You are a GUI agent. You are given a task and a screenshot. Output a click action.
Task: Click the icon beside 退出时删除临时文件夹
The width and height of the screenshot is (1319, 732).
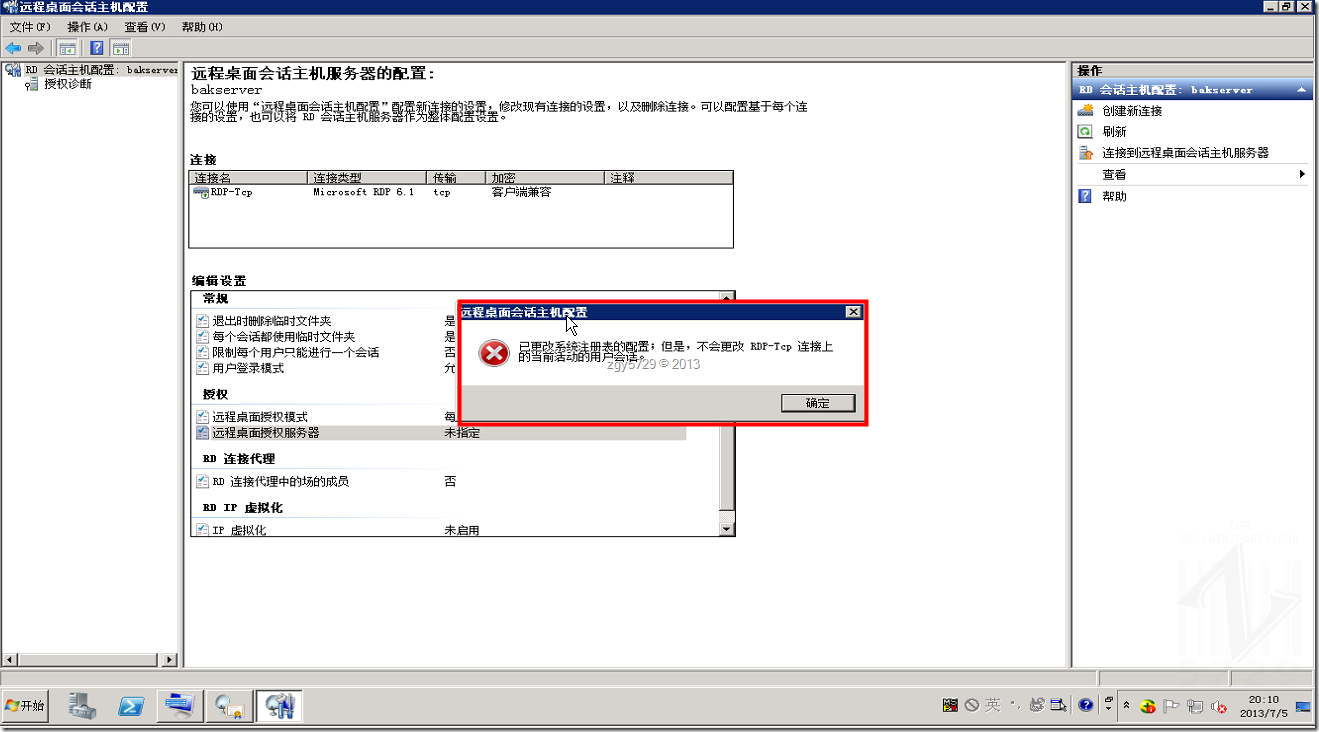click(x=203, y=322)
